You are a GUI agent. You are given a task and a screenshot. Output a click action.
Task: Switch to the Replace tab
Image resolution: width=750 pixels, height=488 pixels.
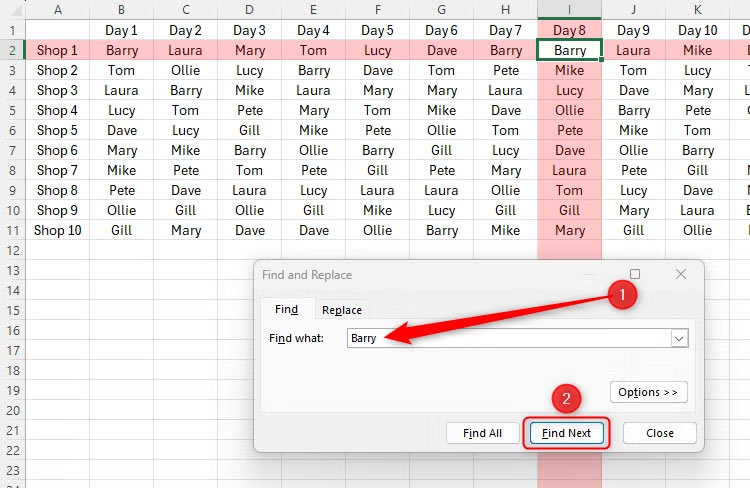coord(342,310)
